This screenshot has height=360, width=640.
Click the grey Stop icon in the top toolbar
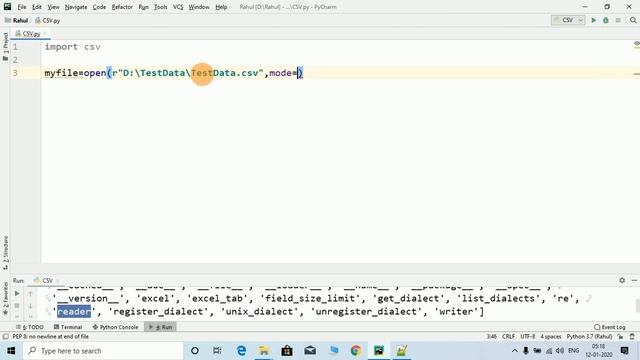tap(618, 20)
